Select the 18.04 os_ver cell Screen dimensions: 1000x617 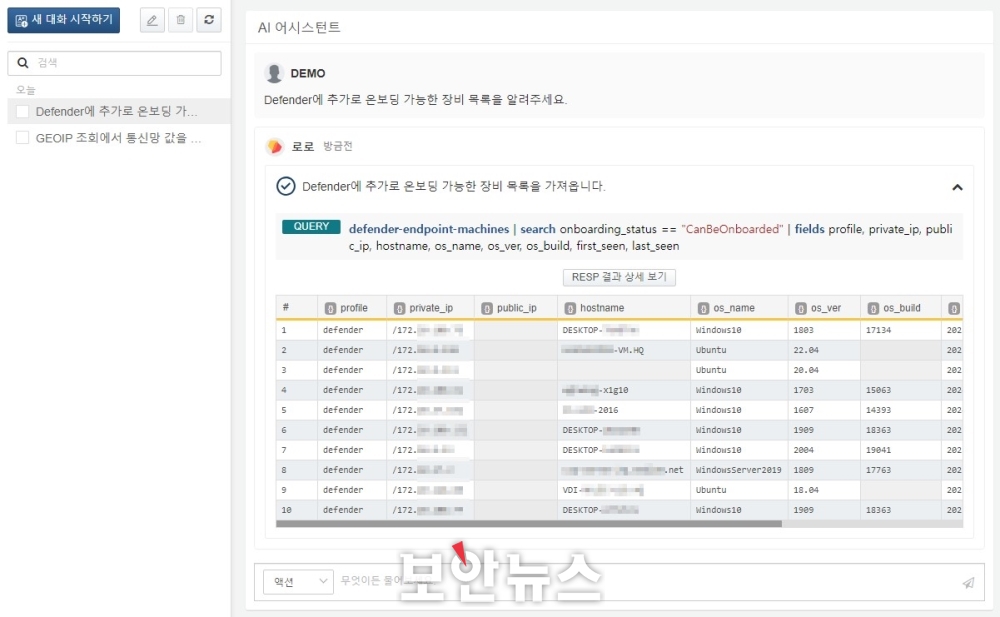[x=824, y=490]
